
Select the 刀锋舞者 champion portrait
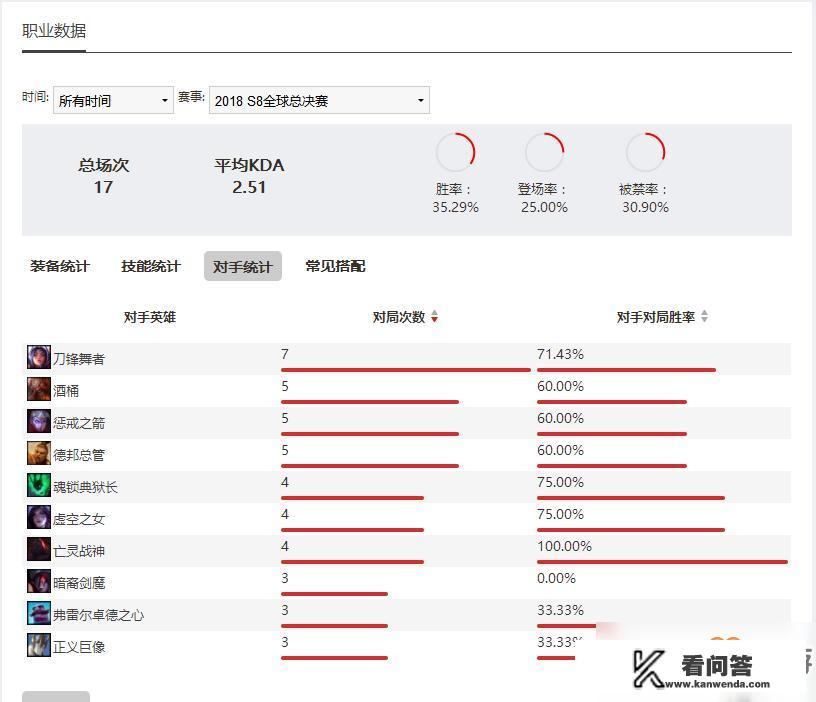point(37,356)
